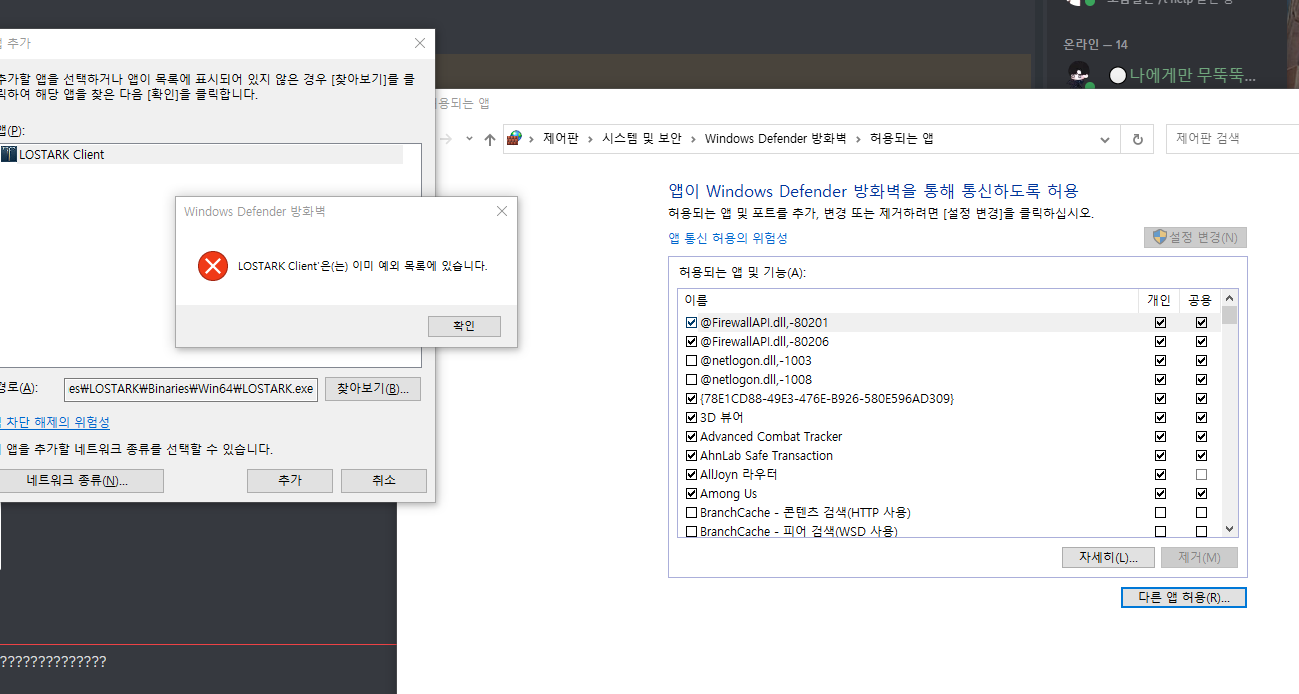Click the Control Panel icon in the address bar
Viewport: 1299px width, 694px height.
[x=514, y=139]
